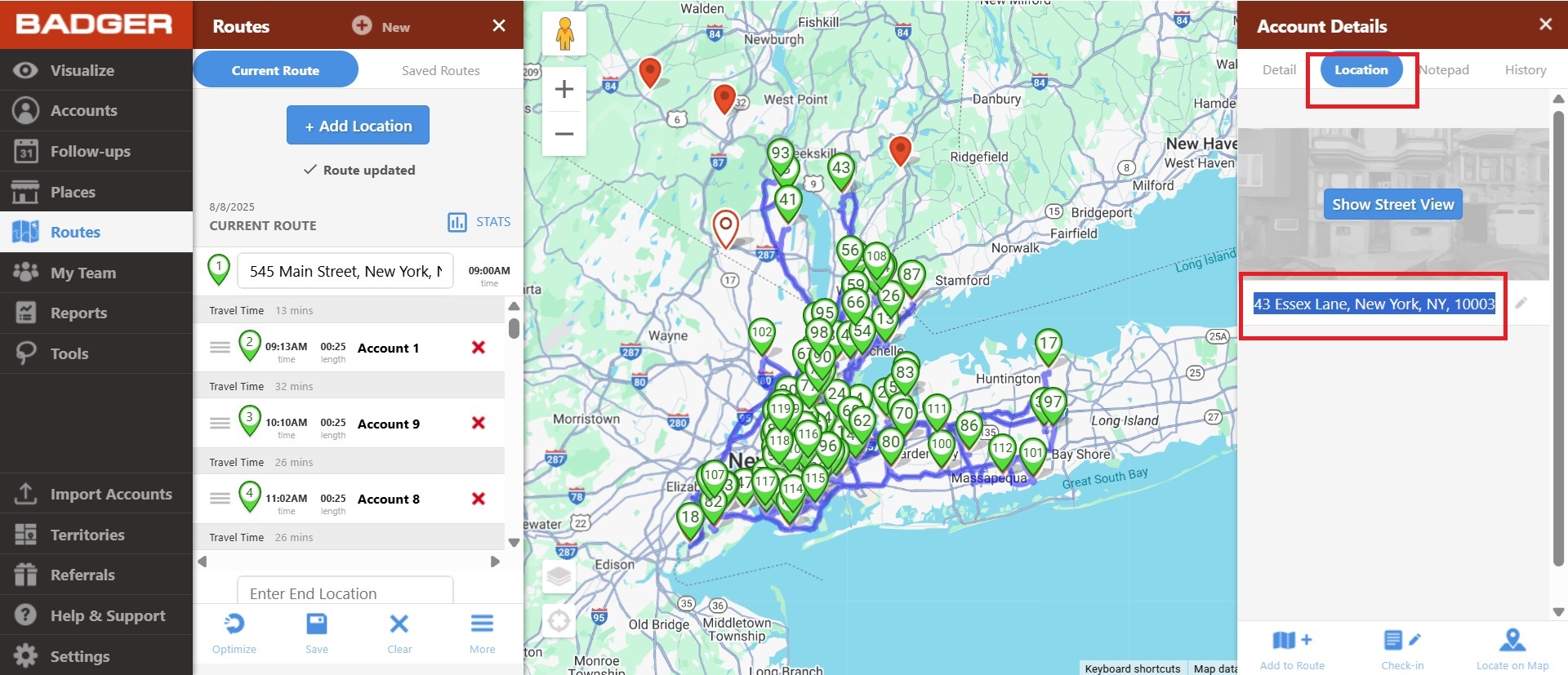Click the Add Location button
Viewport: 1568px width, 675px height.
358,125
